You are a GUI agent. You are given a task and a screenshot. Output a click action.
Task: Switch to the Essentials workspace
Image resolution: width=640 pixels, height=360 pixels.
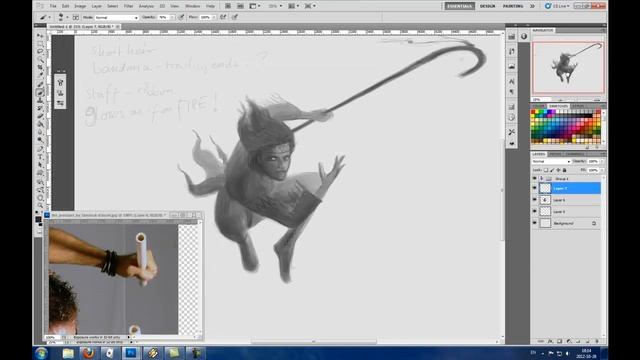point(459,6)
